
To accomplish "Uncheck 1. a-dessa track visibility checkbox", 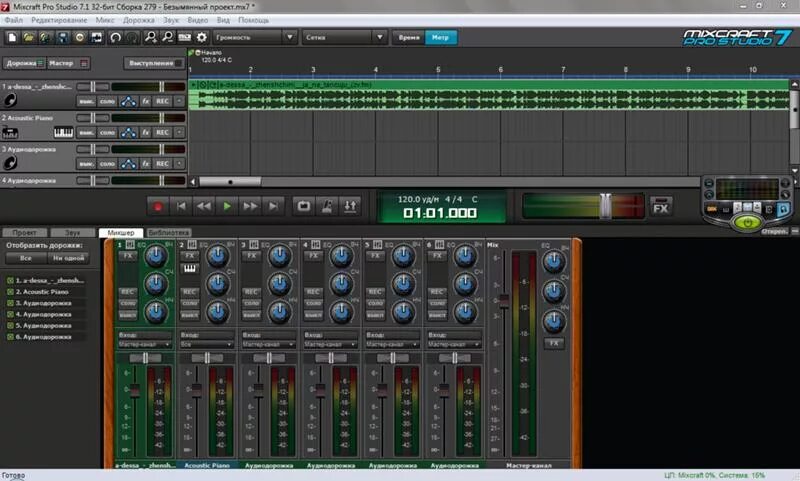I will 10,281.
